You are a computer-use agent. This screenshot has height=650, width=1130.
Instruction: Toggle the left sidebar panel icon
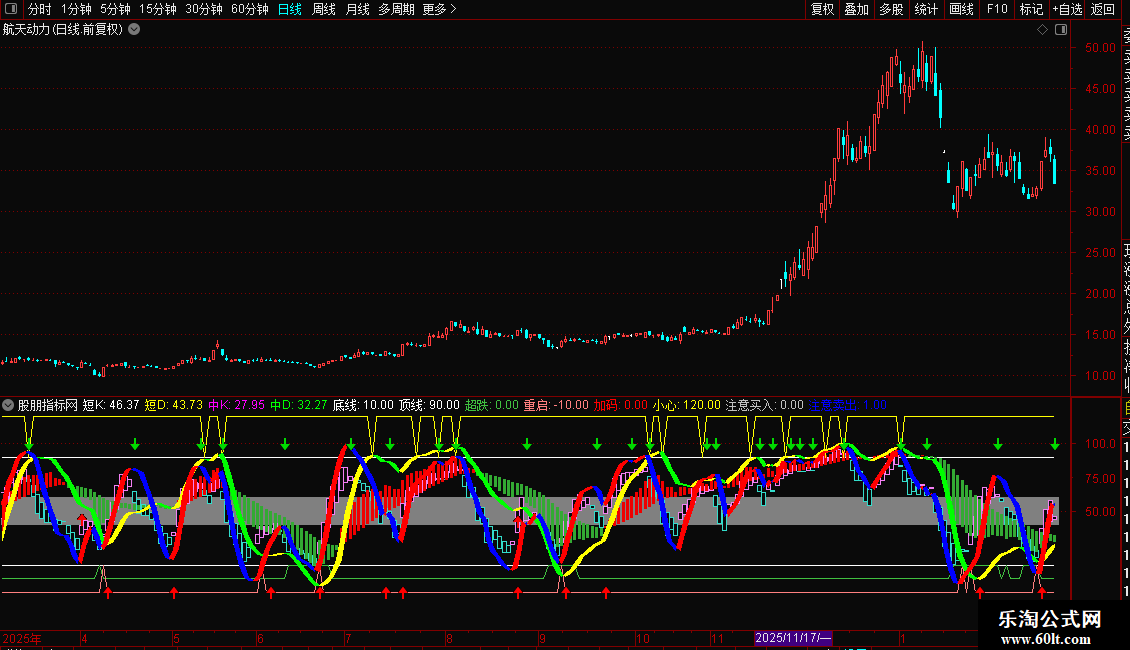point(9,9)
